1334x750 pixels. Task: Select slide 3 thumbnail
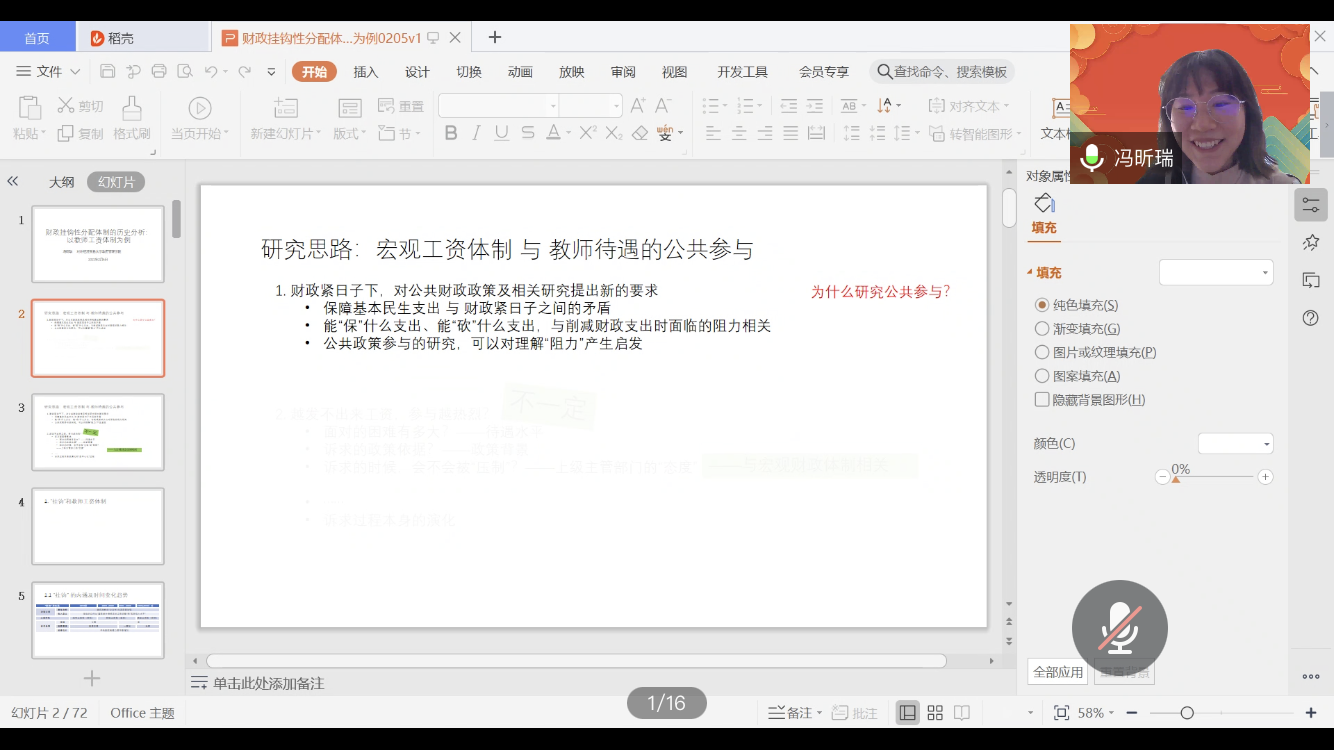98,432
